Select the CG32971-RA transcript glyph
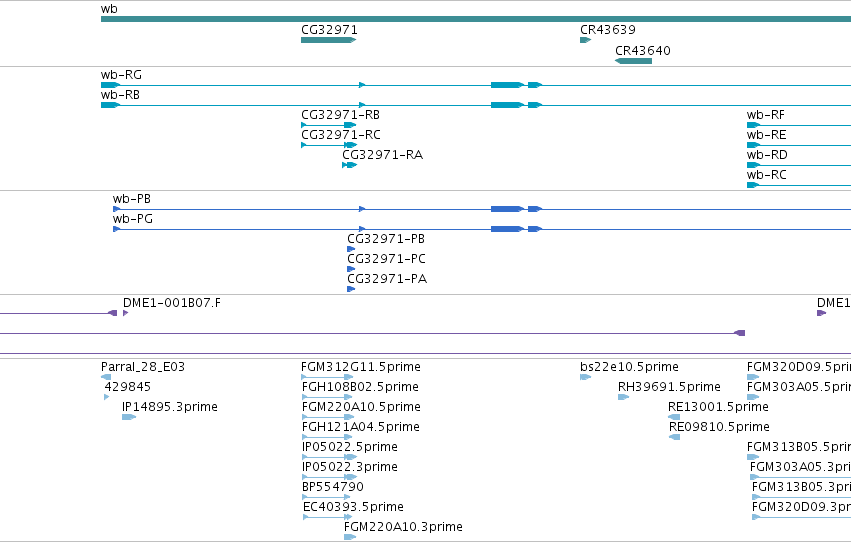Screen dimensions: 851x542 350,165
